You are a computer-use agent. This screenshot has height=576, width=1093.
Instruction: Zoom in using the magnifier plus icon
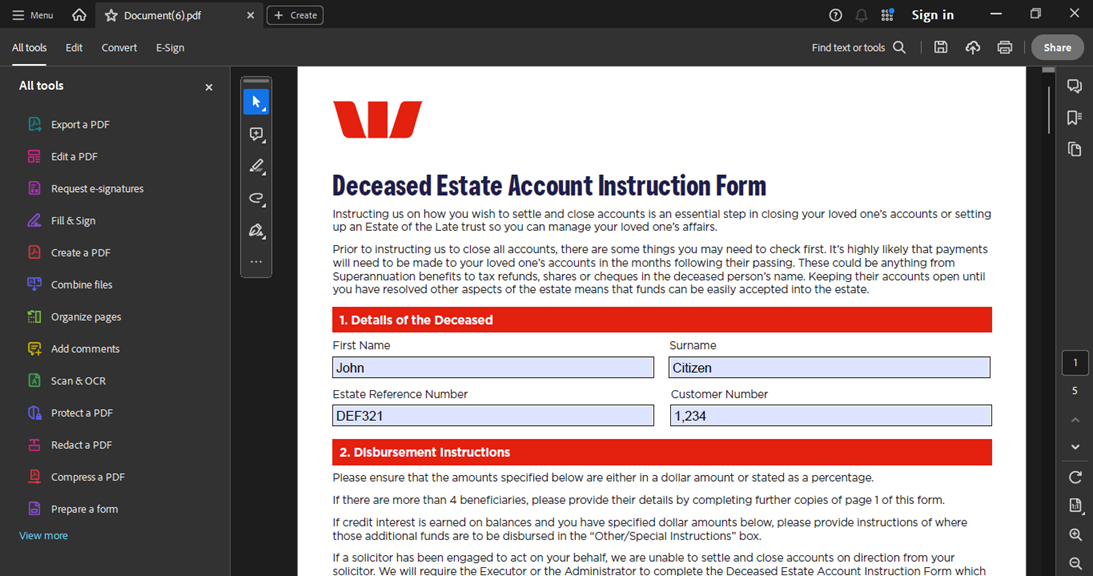(x=1075, y=535)
